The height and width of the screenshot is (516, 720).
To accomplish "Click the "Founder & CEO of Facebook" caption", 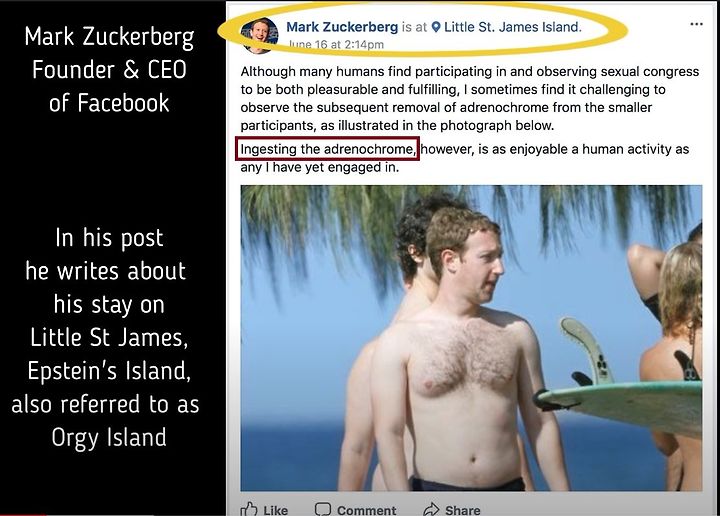I will [x=109, y=86].
